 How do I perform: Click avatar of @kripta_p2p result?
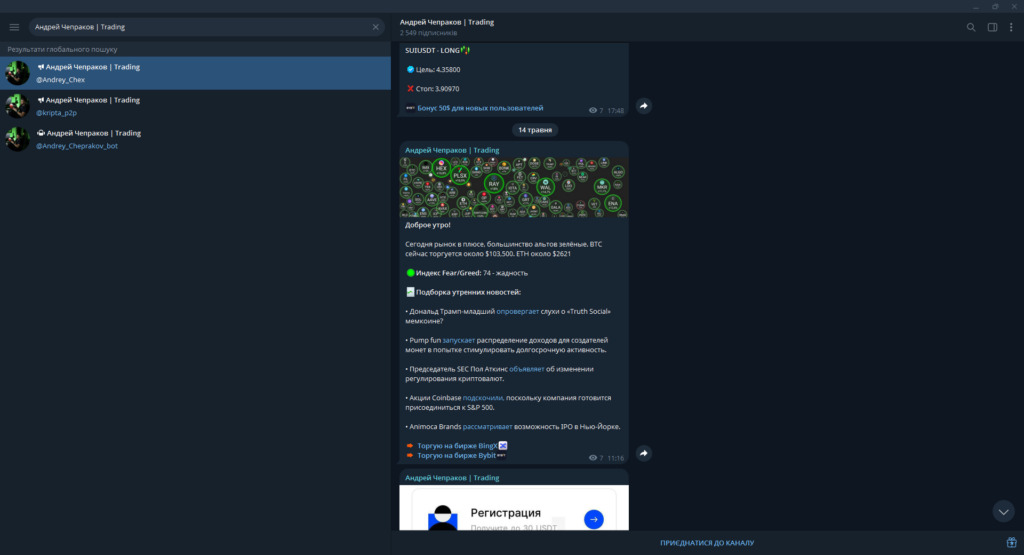coord(18,106)
